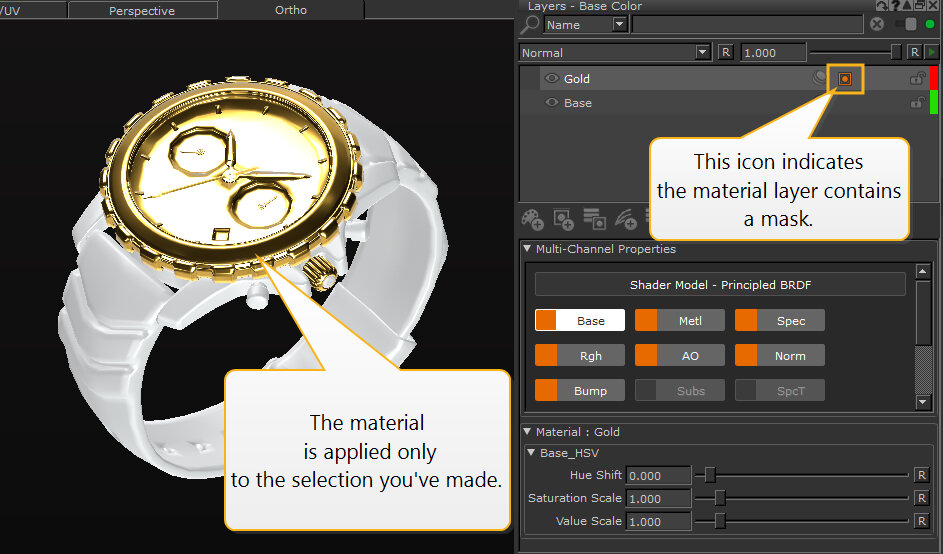Screen dimensions: 943x554
Task: Click the add mask layer icon
Action: point(563,217)
